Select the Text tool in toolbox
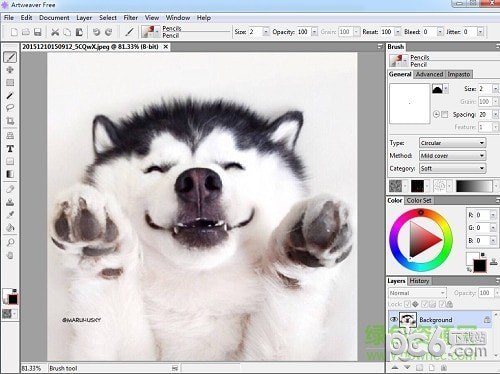500x374 pixels. click(x=10, y=149)
